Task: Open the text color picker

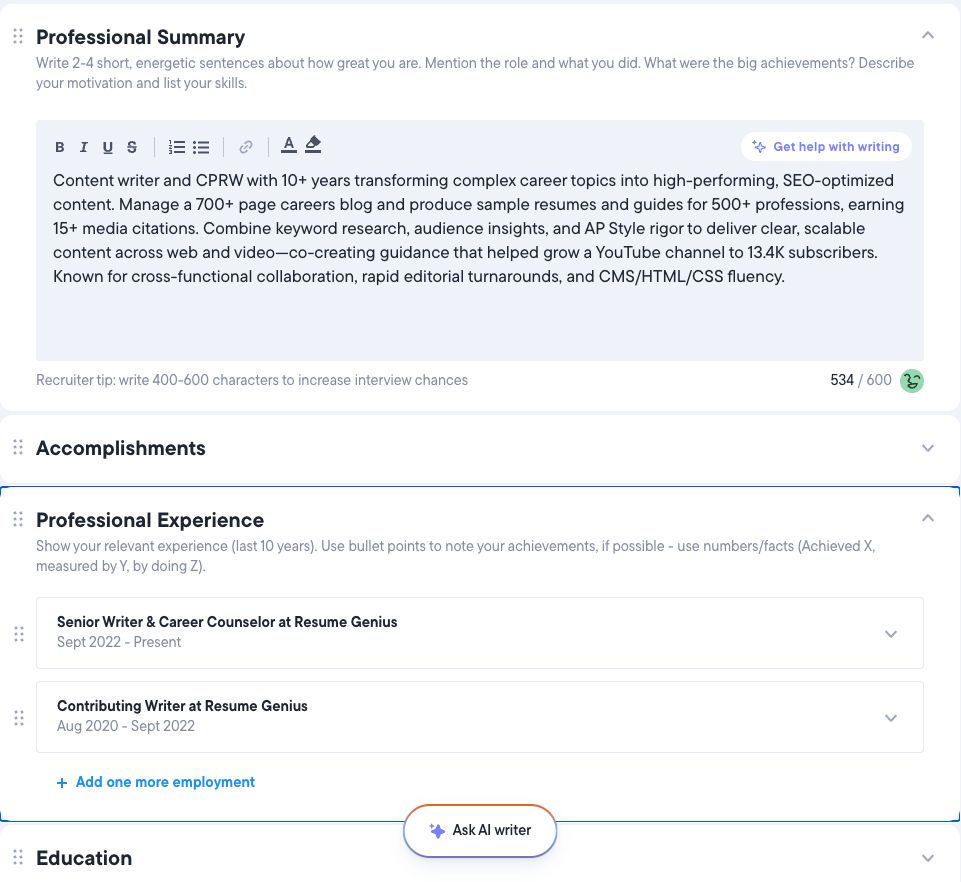Action: tap(289, 146)
